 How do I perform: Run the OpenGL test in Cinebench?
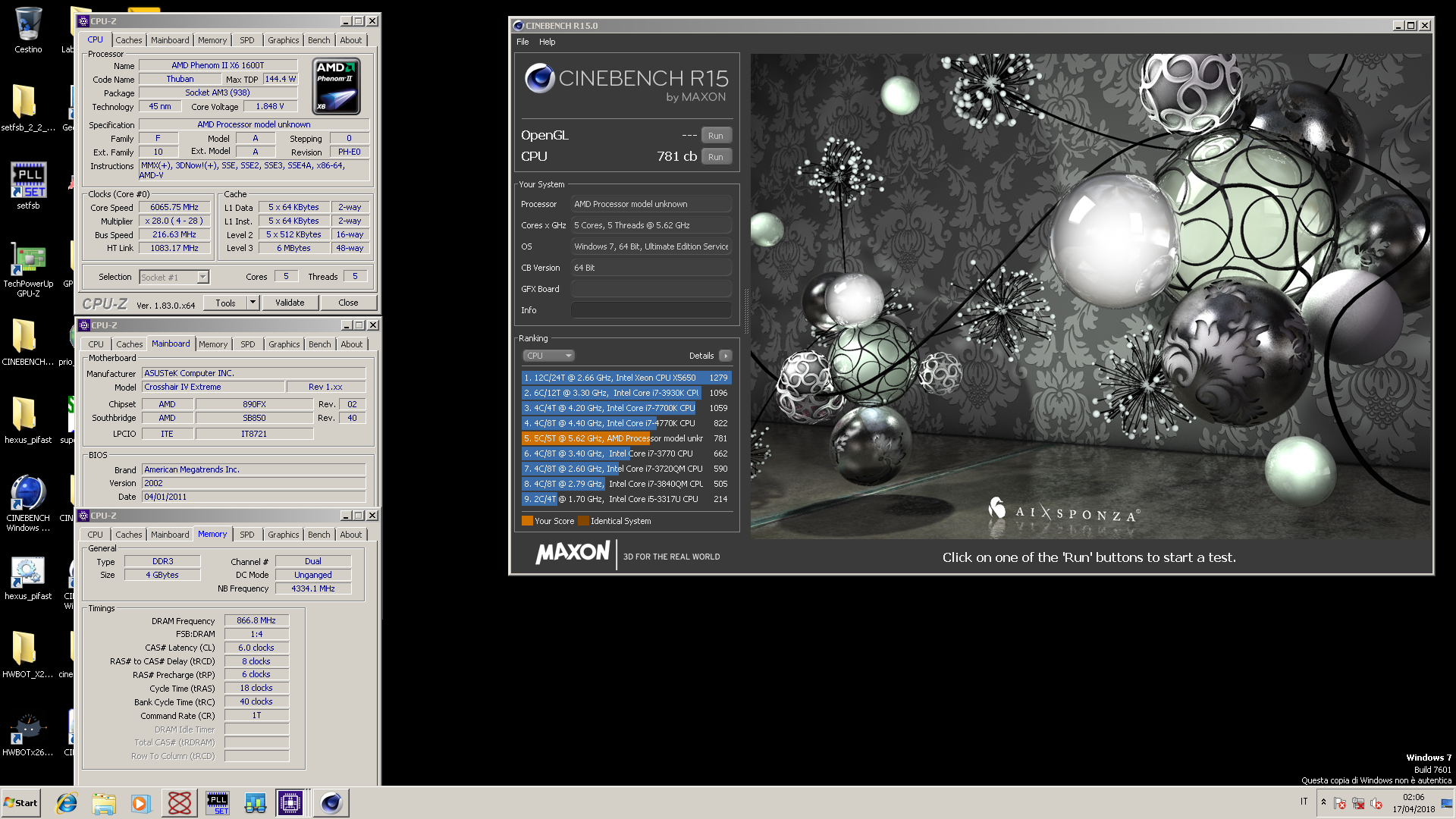click(x=716, y=136)
